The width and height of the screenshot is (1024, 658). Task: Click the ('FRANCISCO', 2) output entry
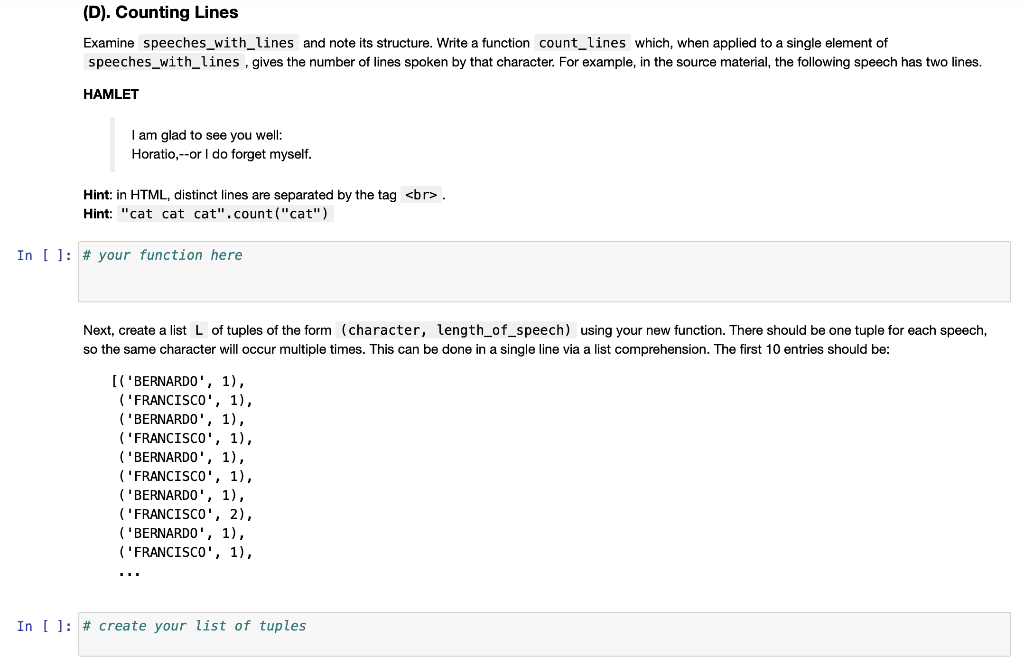183,514
